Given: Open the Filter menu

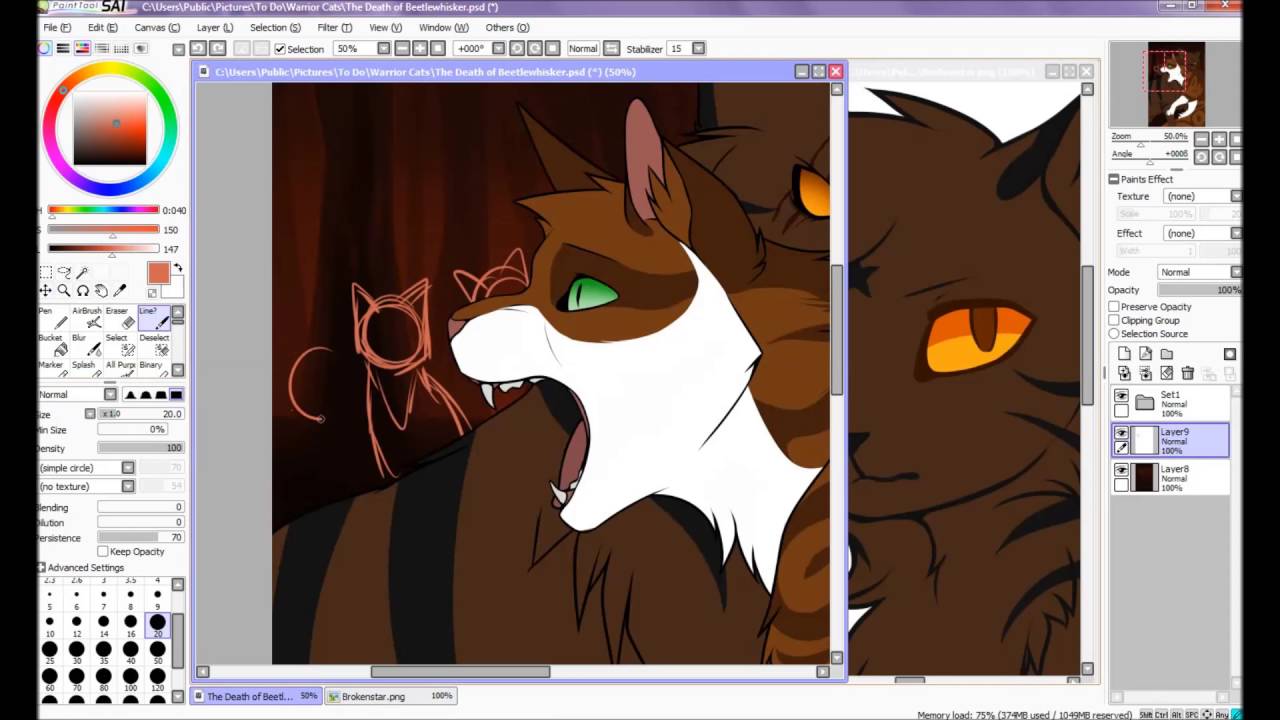Looking at the screenshot, I should 334,27.
